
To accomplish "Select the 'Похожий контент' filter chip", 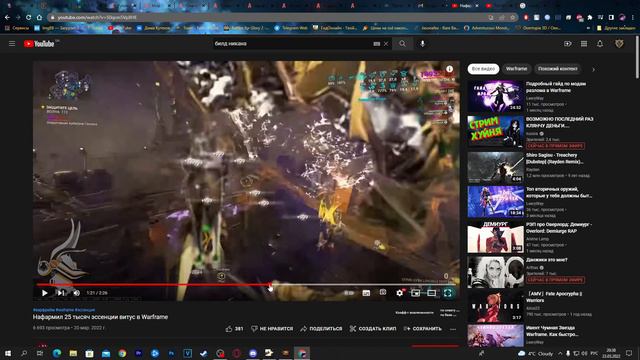I will [x=558, y=69].
